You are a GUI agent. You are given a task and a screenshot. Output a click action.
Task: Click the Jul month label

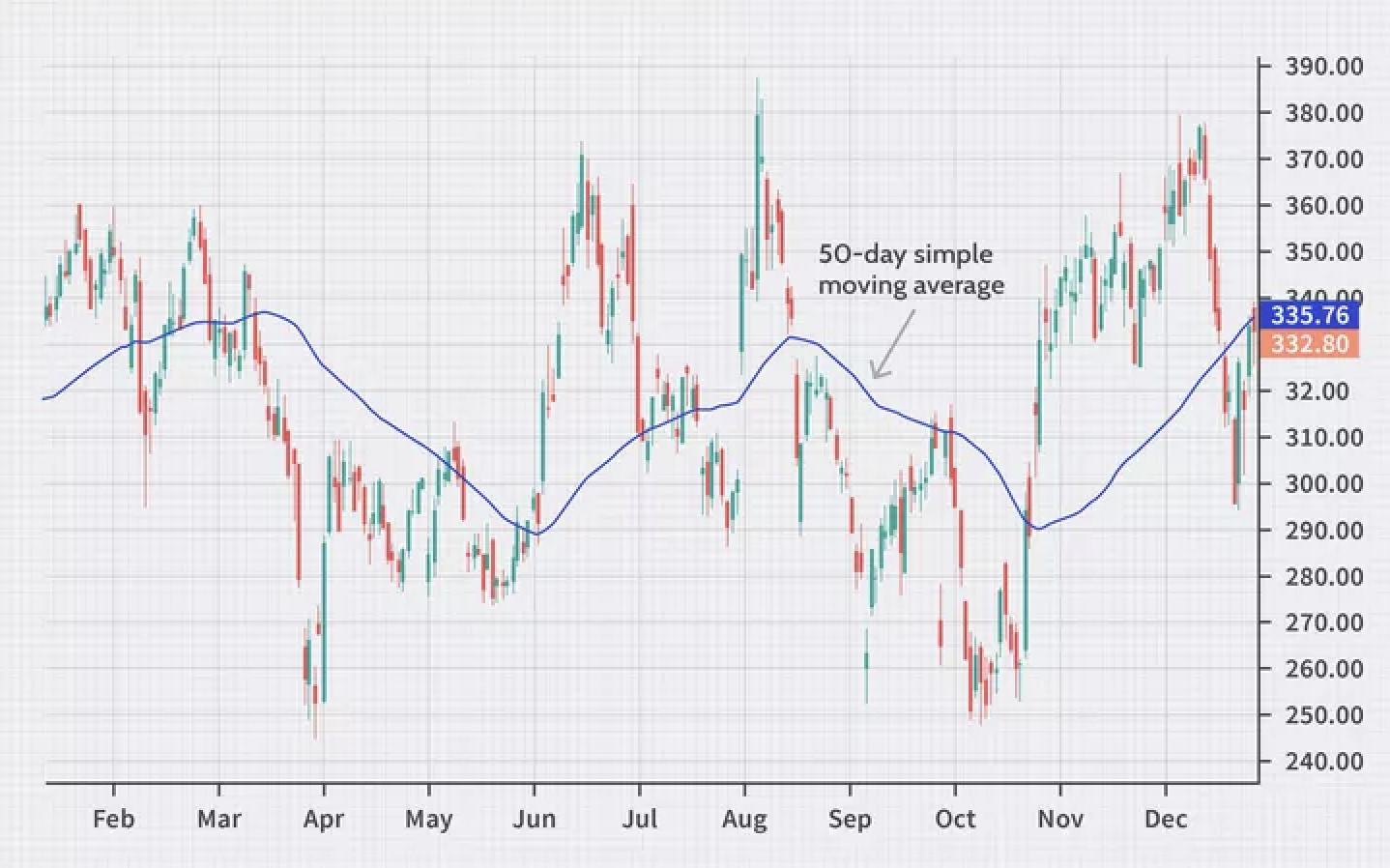[x=639, y=820]
